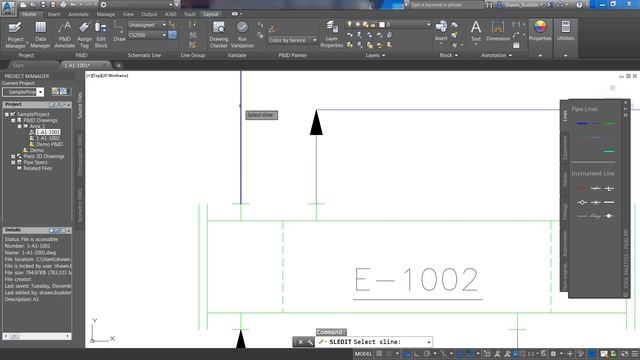
Task: Switch to the View ribbon tab
Action: [128, 14]
